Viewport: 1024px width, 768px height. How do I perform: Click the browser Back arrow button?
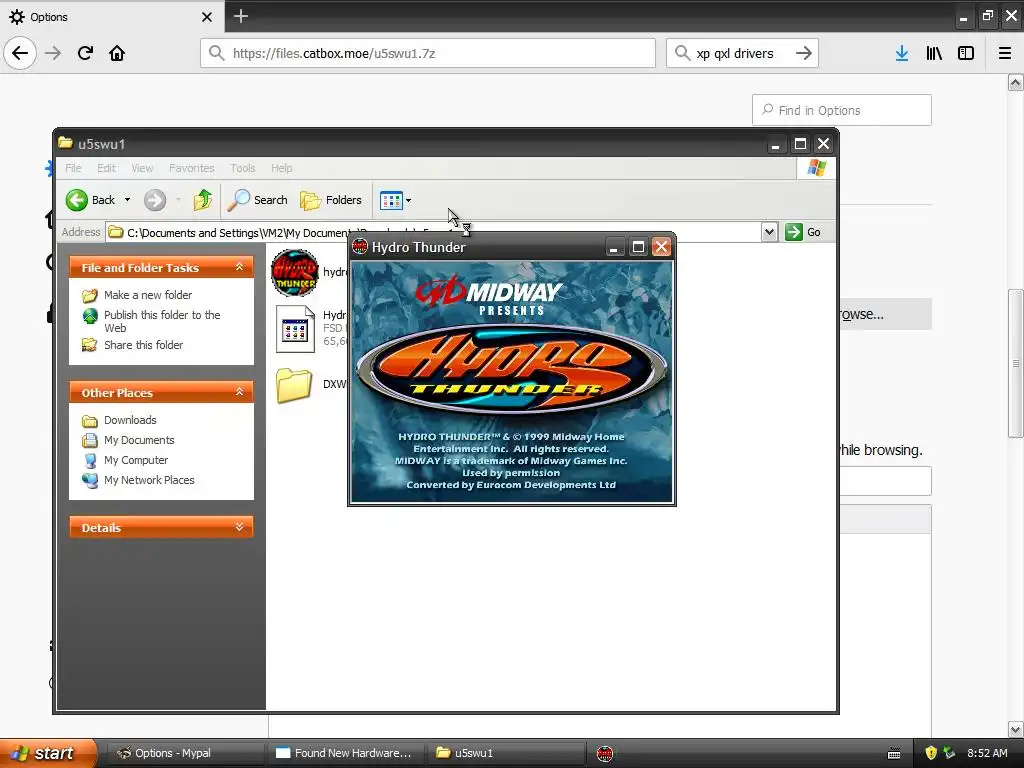(20, 53)
